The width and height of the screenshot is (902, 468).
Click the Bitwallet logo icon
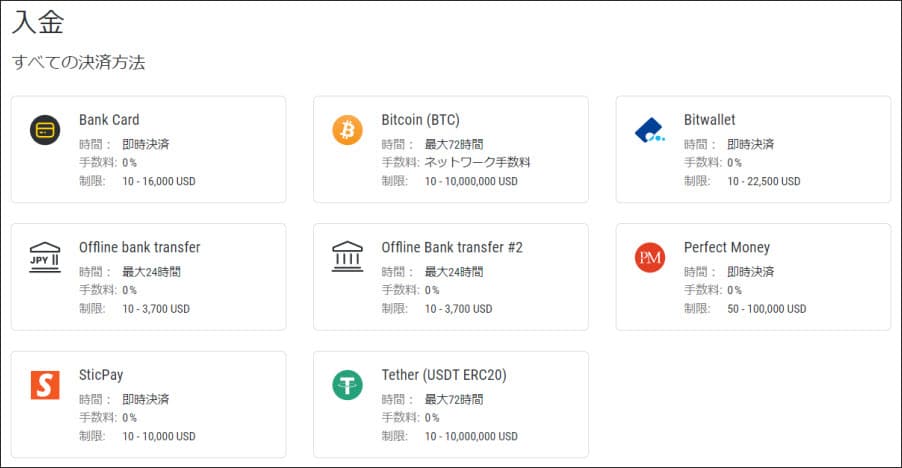650,130
